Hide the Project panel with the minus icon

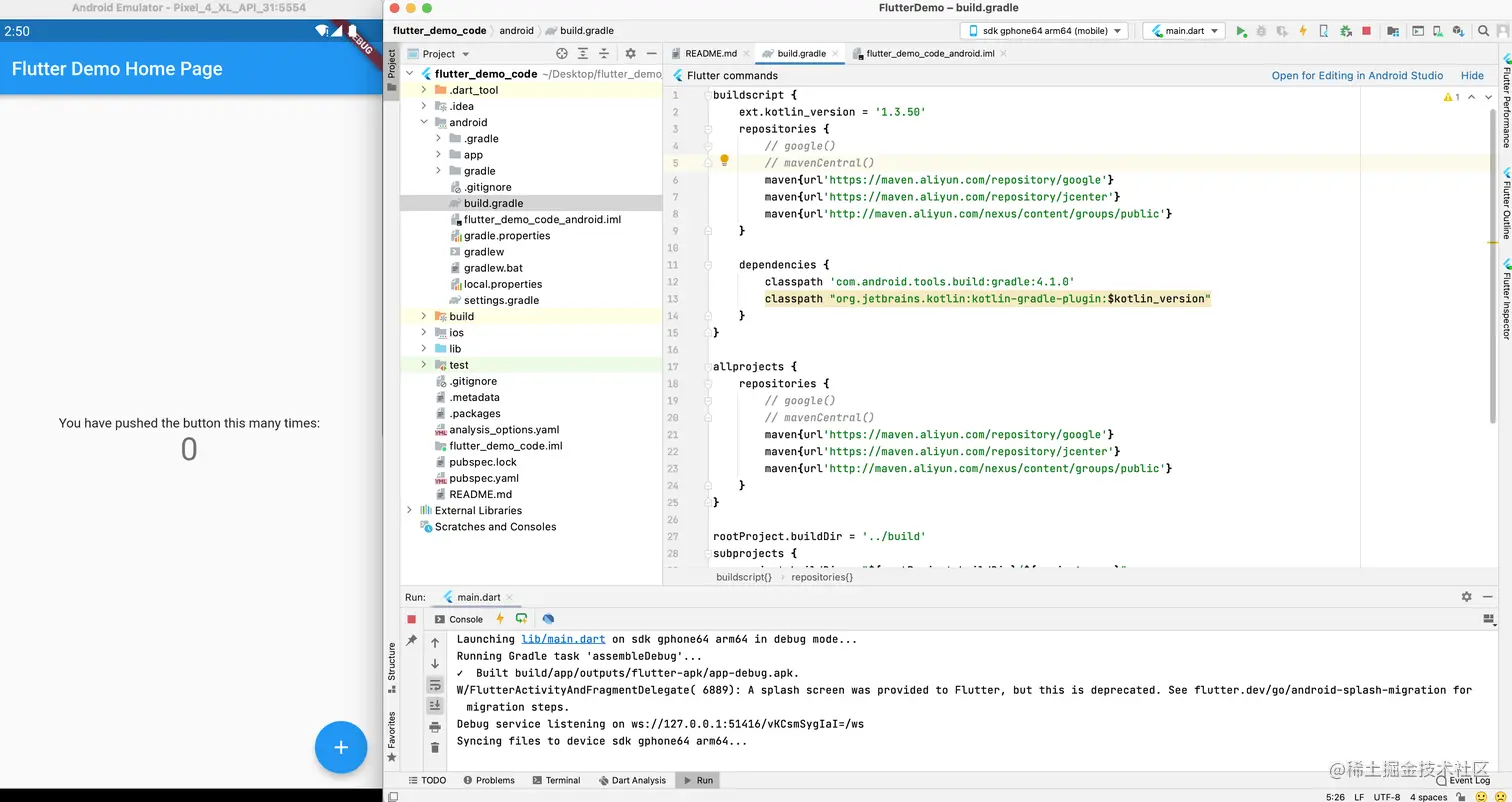click(x=651, y=53)
